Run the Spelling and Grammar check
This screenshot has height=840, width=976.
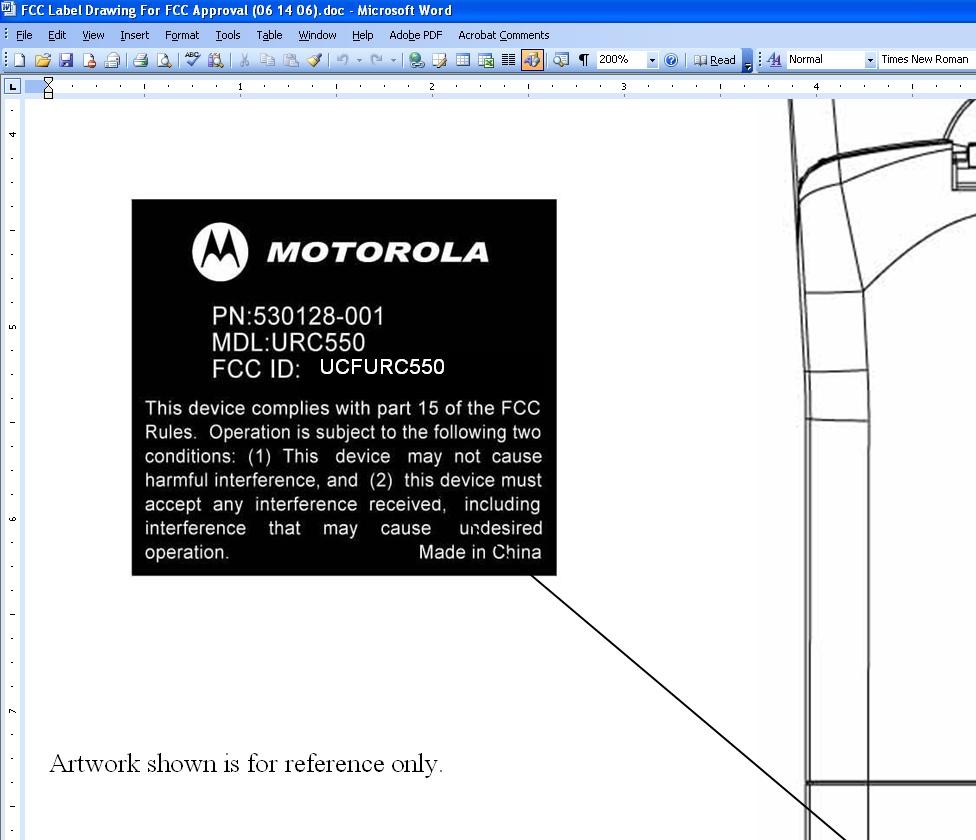click(193, 60)
